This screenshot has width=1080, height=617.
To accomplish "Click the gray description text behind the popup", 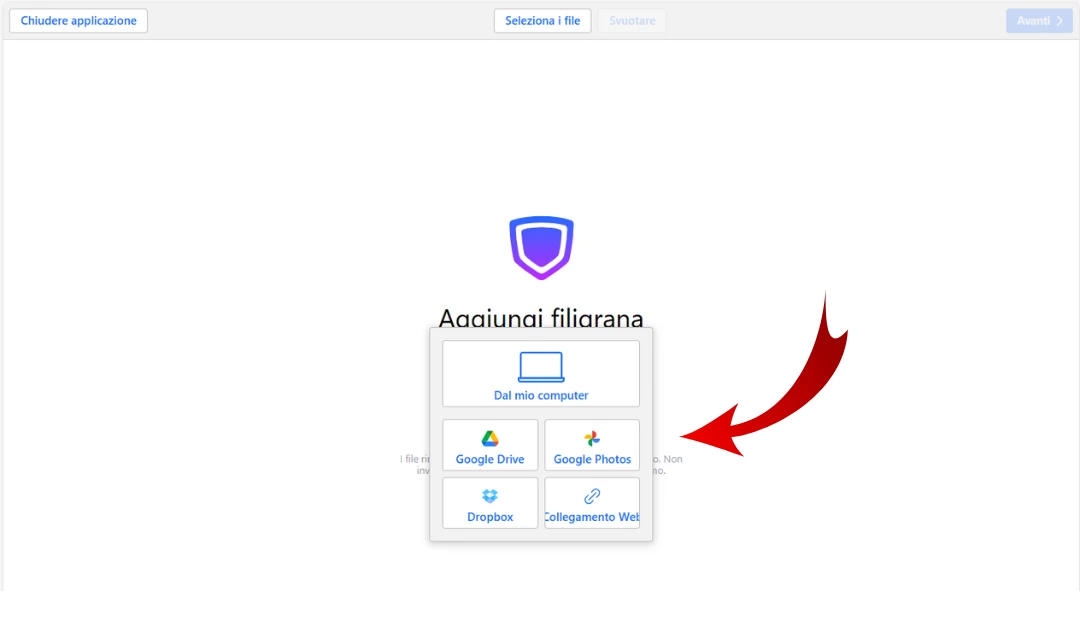I will [668, 459].
